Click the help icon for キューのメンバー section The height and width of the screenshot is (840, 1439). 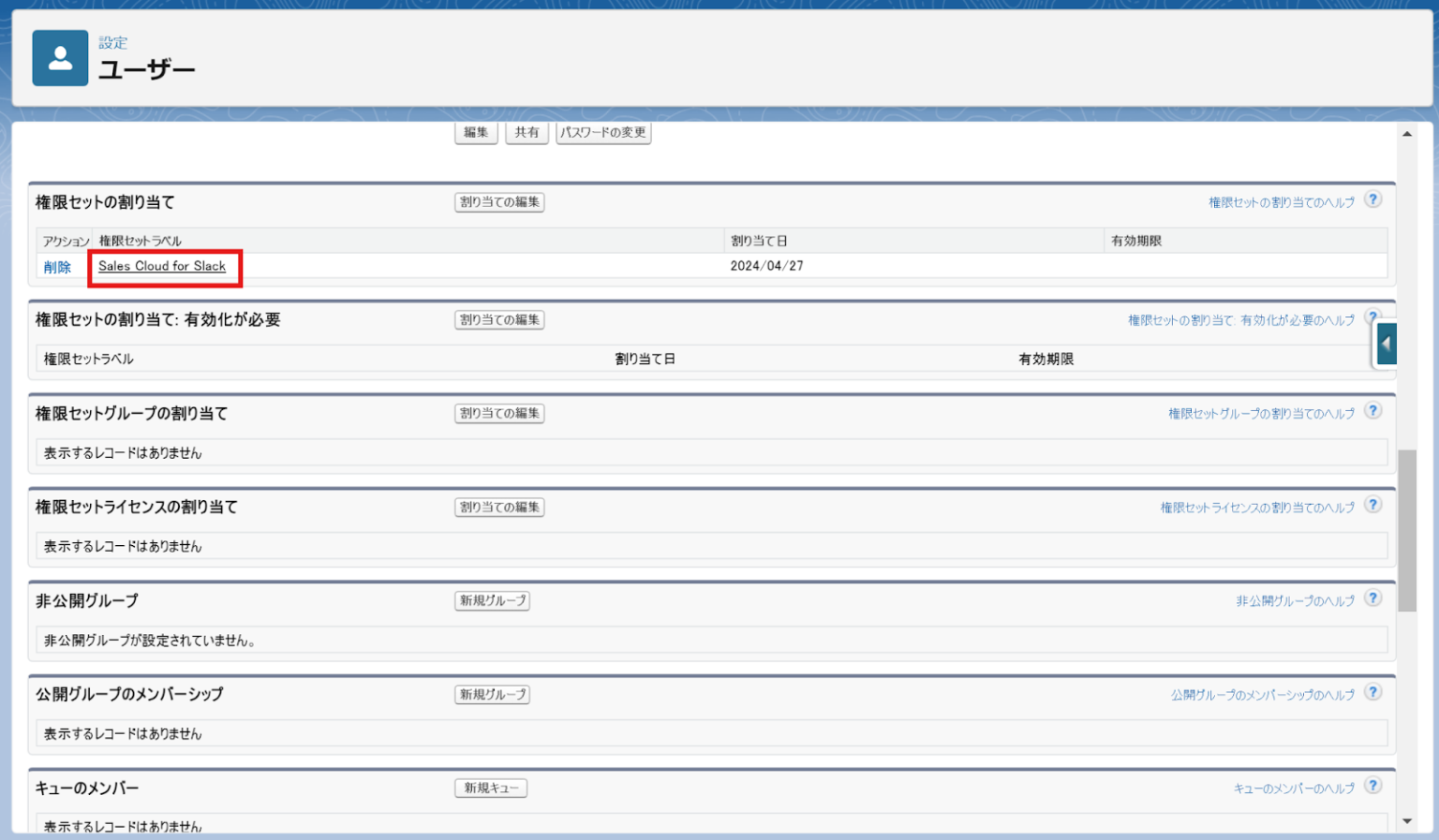click(1373, 787)
